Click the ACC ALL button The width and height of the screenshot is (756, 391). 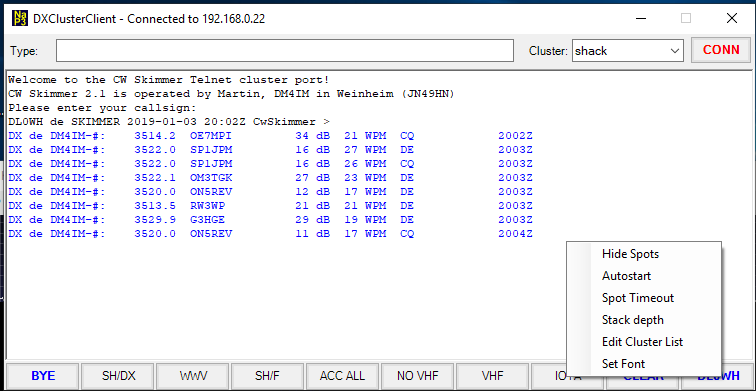point(342,376)
